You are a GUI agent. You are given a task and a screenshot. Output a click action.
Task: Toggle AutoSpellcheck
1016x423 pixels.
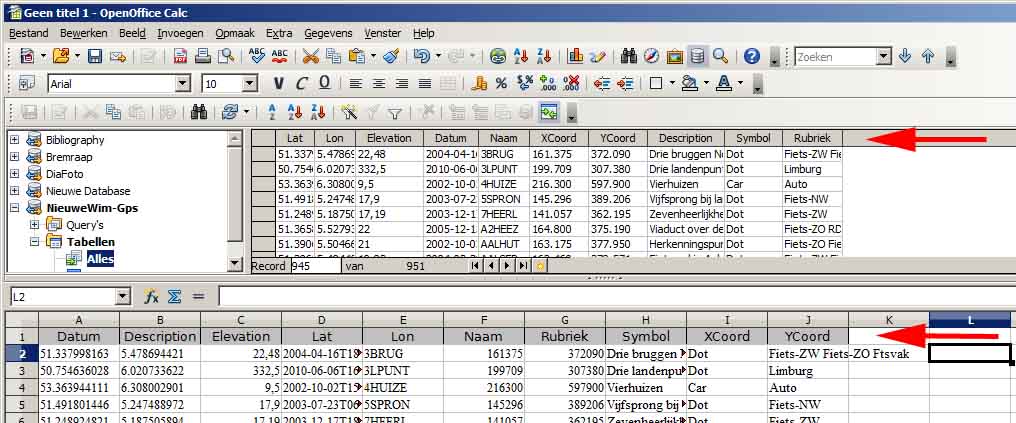coord(280,56)
